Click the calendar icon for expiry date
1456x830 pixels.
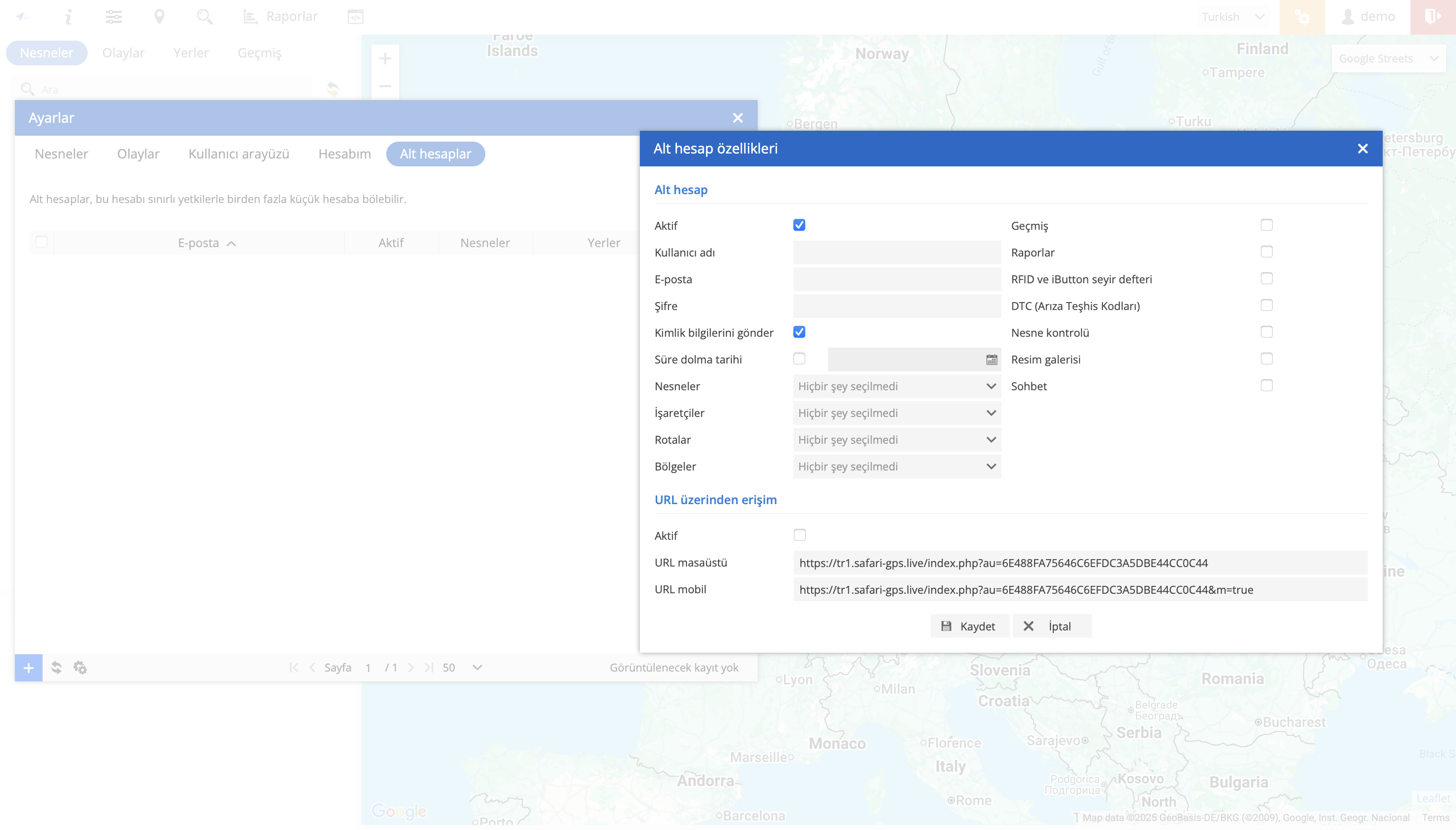[x=991, y=360]
